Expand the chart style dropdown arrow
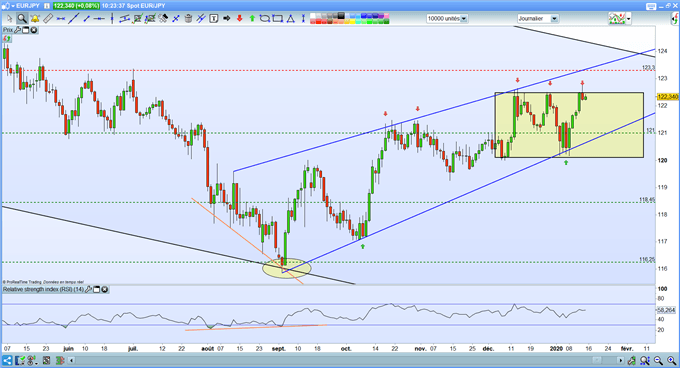The image size is (680, 368). (628, 19)
